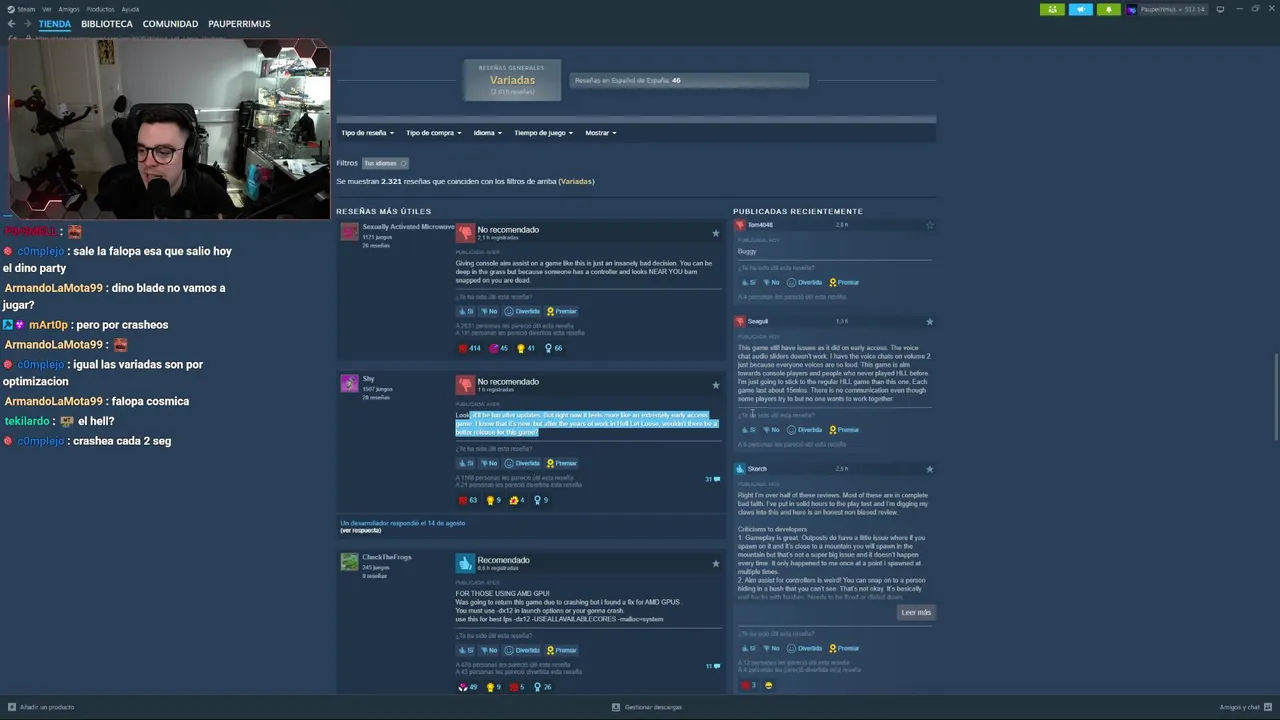Click the green friends icon button
The image size is (1280, 720).
[1052, 9]
